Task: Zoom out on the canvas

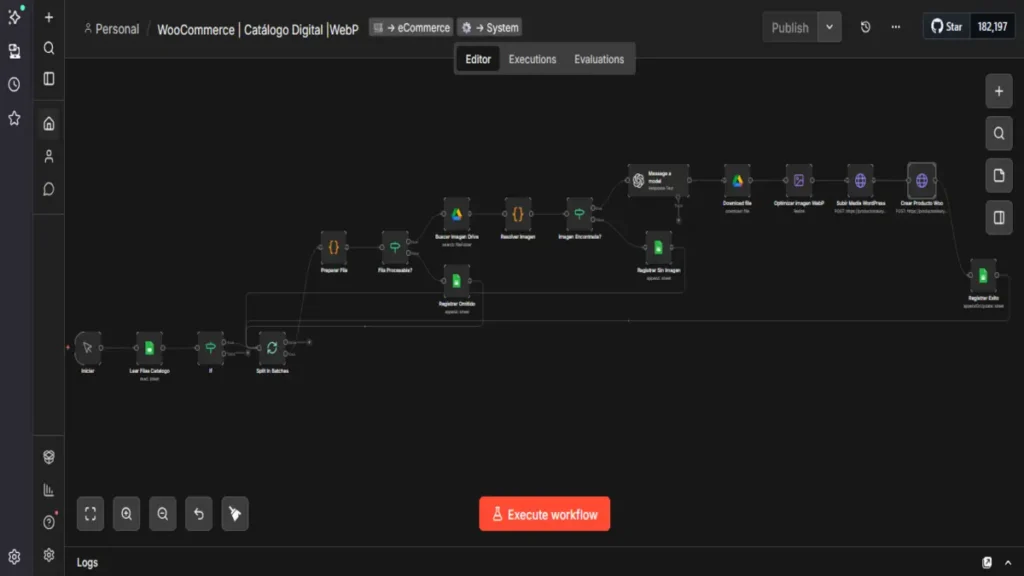Action: [x=162, y=513]
